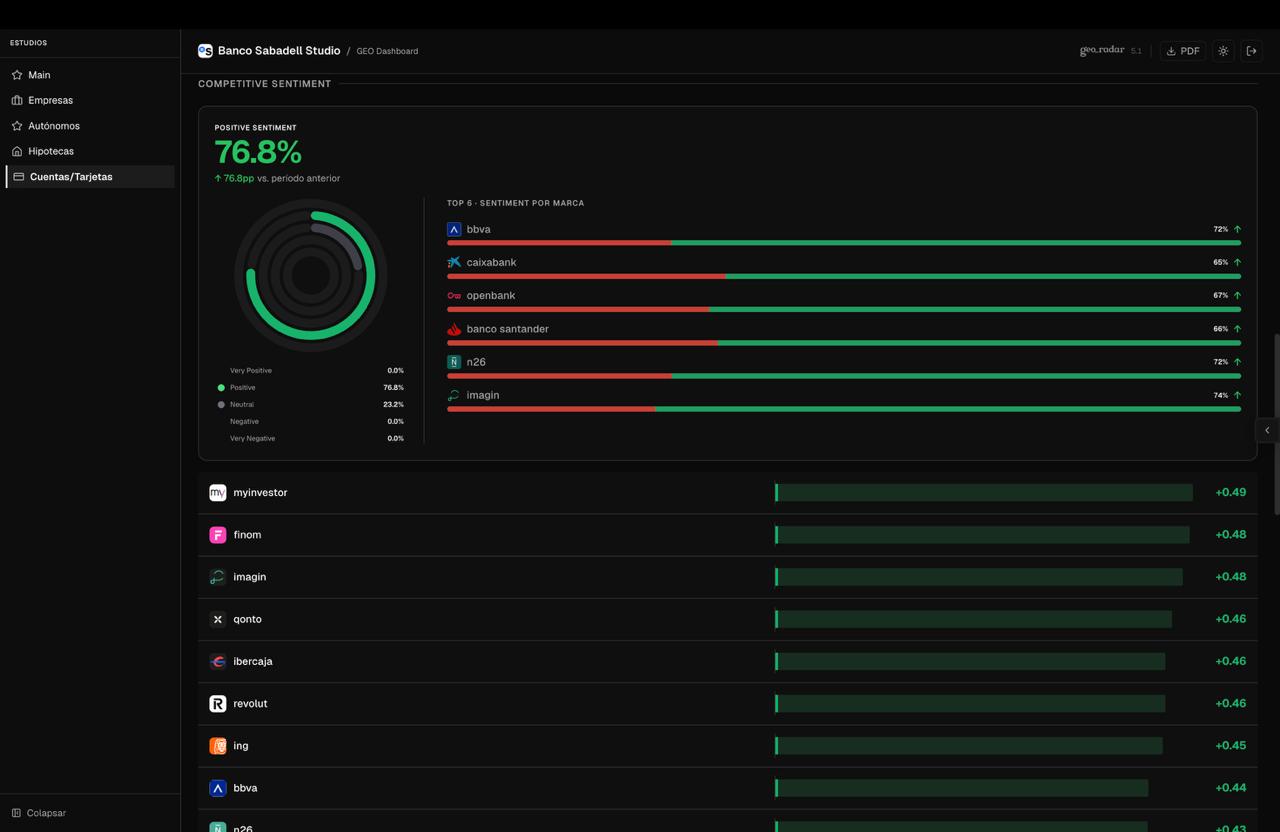Screen dimensions: 1280x832
Task: Go to the Autónomos study
Action: (54, 126)
